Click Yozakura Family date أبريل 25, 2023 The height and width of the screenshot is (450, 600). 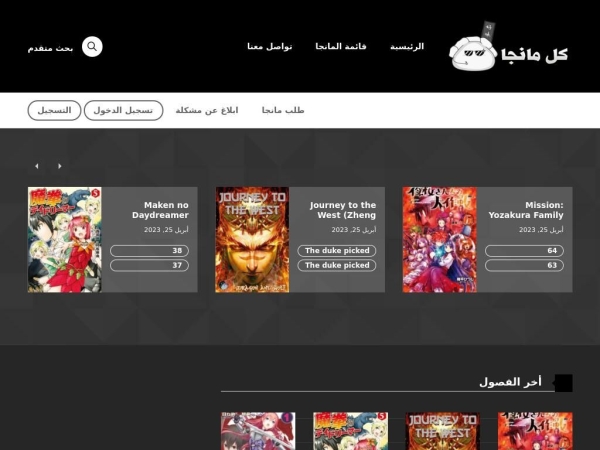click(x=541, y=230)
